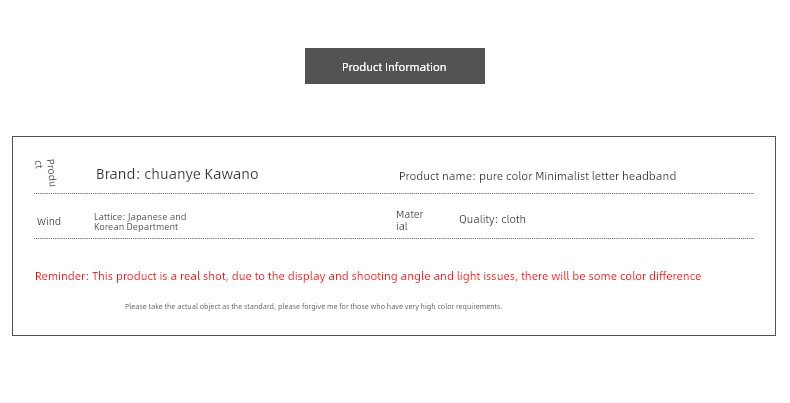The height and width of the screenshot is (403, 790).
Task: Click the small gray actual-object disclaimer
Action: pyautogui.click(x=313, y=306)
